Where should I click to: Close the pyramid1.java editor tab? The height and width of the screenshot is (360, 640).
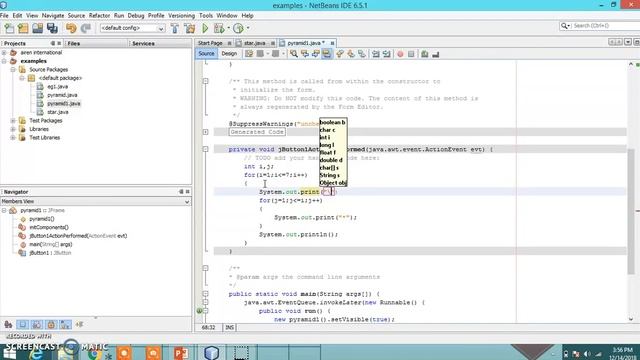(332, 43)
